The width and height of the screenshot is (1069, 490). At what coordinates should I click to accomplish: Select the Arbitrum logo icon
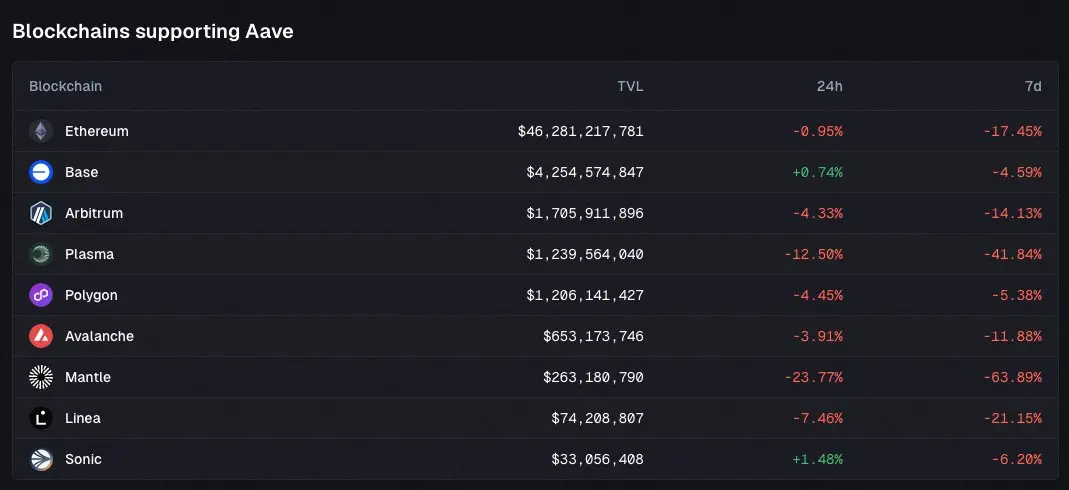point(41,213)
